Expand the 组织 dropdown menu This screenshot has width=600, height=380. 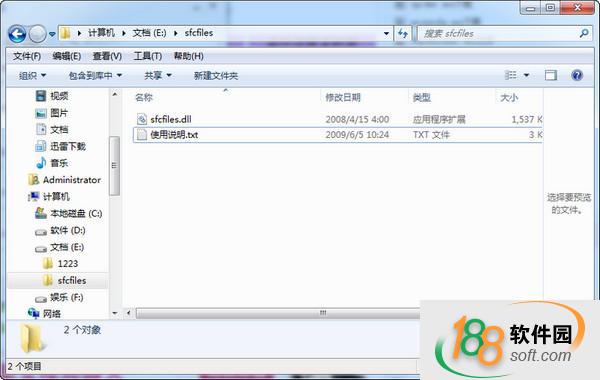33,75
